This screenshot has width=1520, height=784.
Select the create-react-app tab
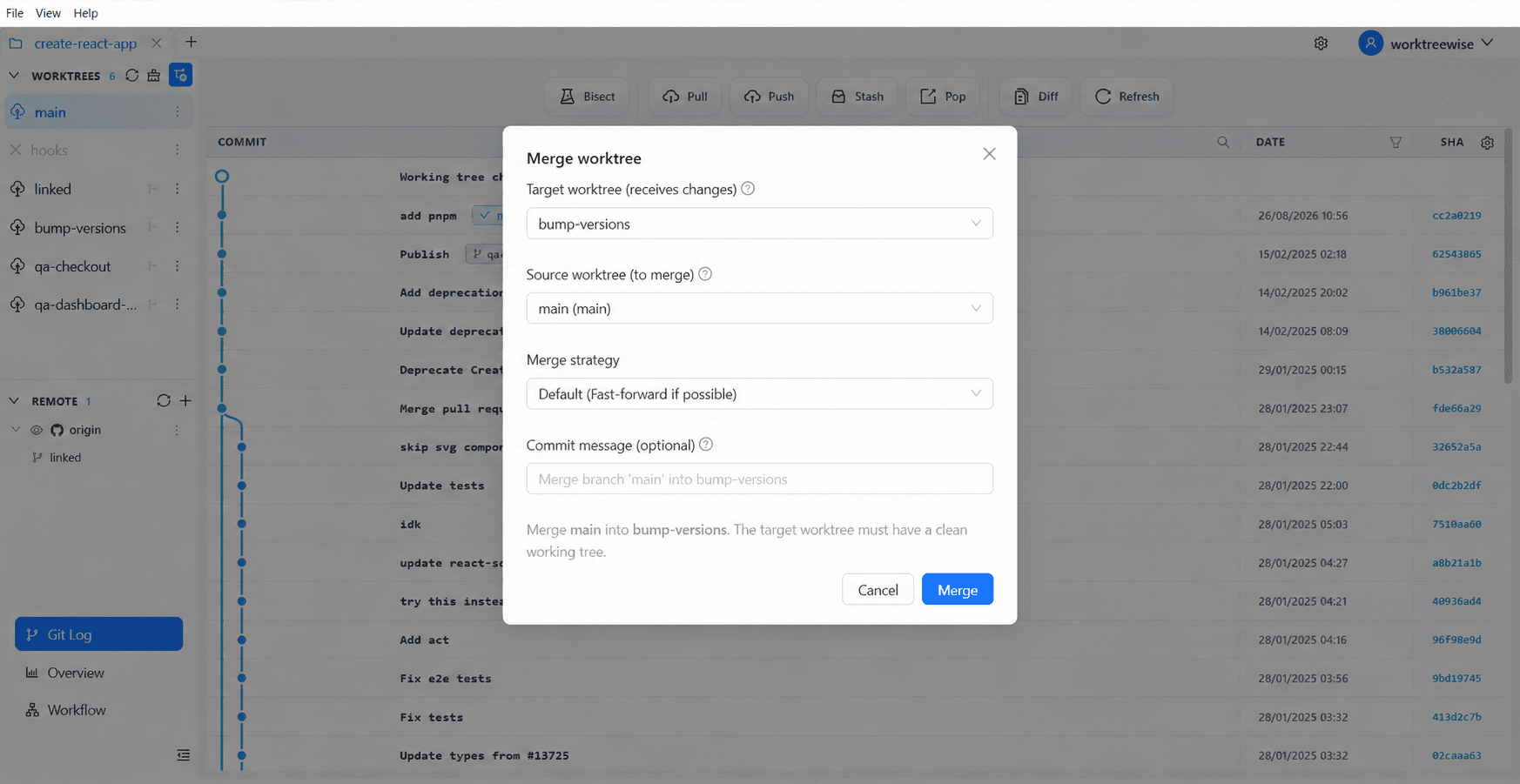click(x=85, y=44)
